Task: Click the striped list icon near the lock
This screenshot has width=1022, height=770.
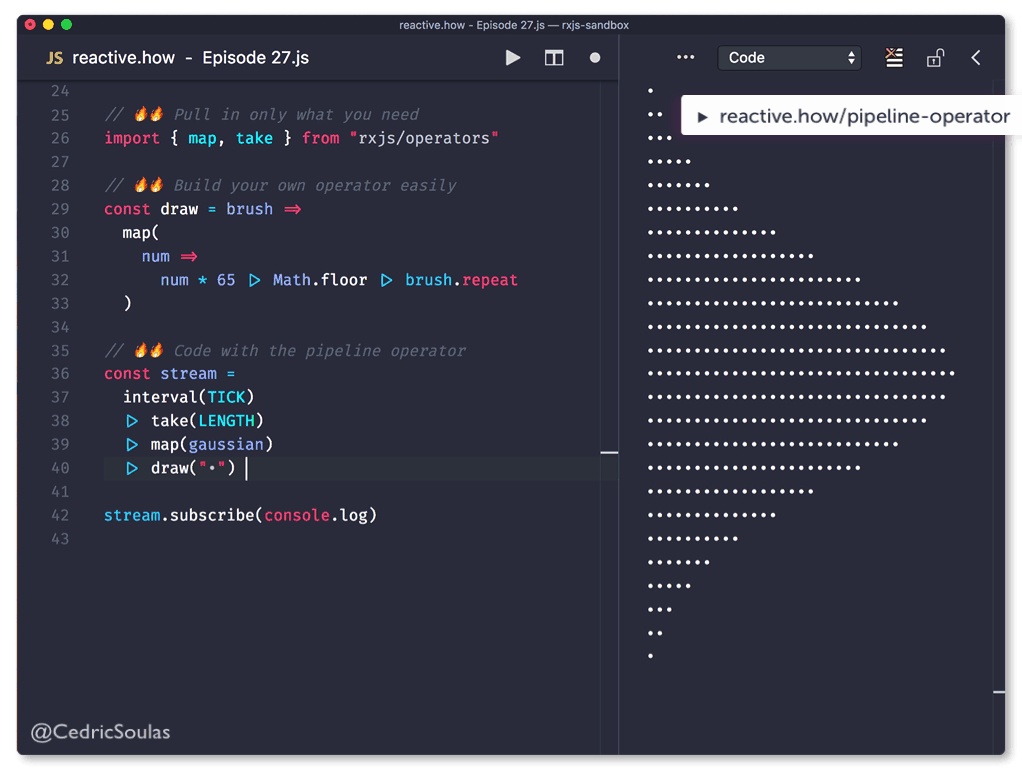Action: (x=893, y=57)
